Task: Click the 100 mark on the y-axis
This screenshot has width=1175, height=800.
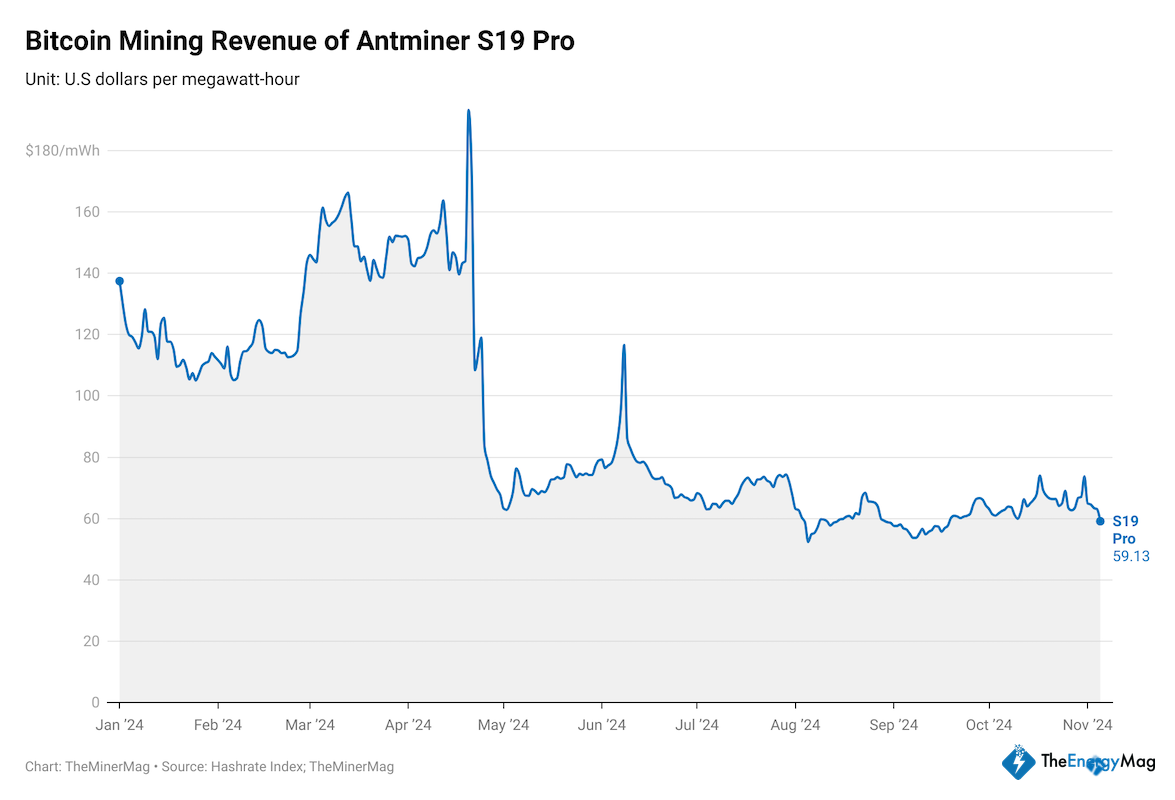Action: (x=89, y=395)
